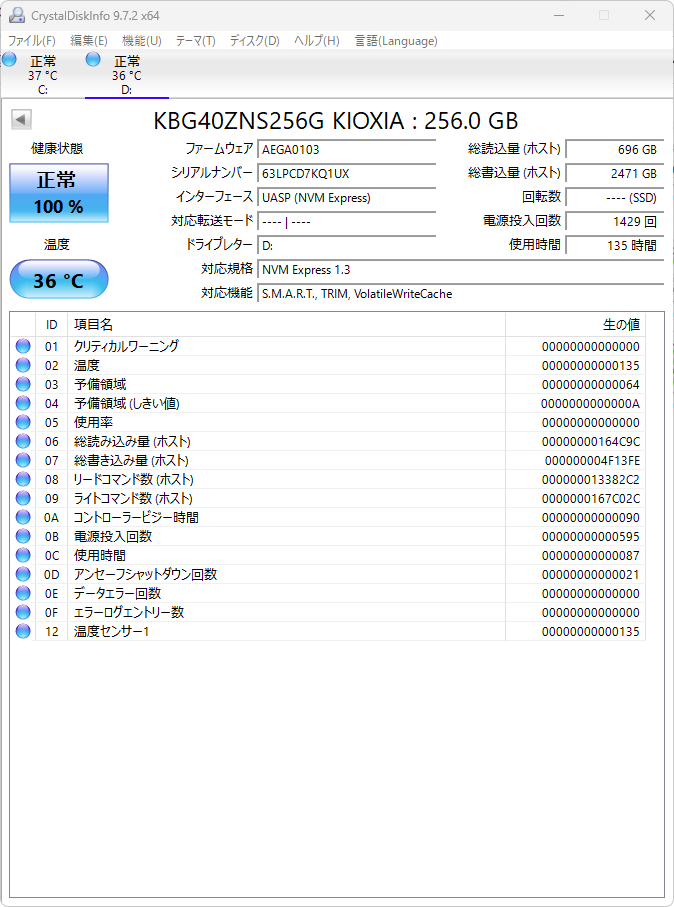The height and width of the screenshot is (907, 674).
Task: Click the firmware field AEGA0103
Action: coord(347,150)
